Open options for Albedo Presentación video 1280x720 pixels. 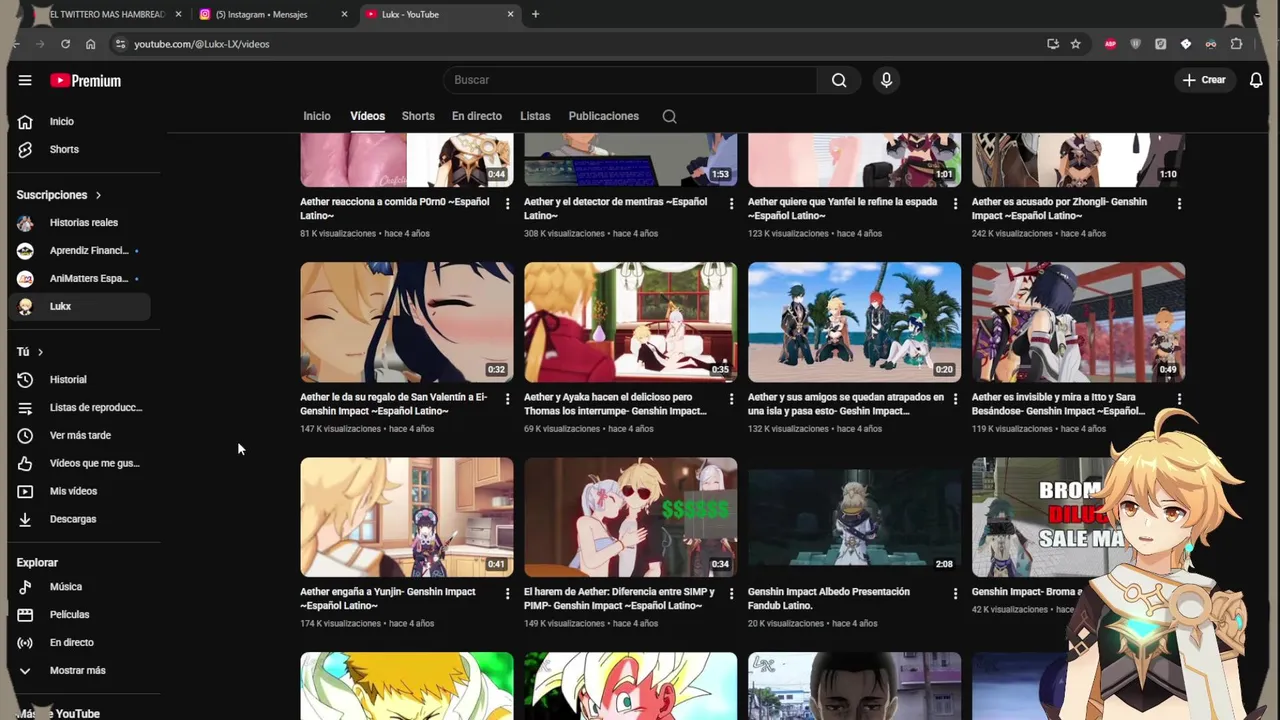click(955, 594)
